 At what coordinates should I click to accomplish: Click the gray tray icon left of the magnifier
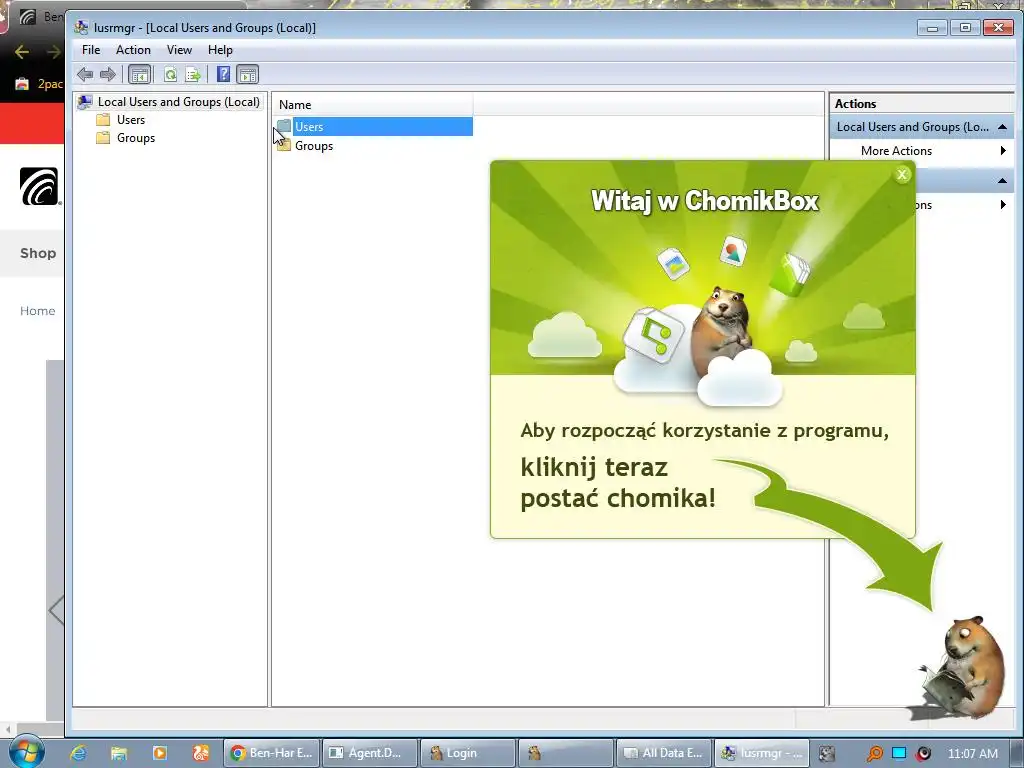coord(827,754)
